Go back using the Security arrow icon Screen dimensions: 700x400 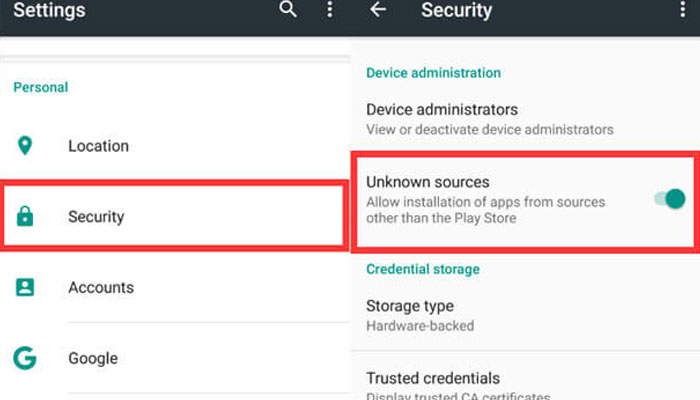click(x=378, y=9)
